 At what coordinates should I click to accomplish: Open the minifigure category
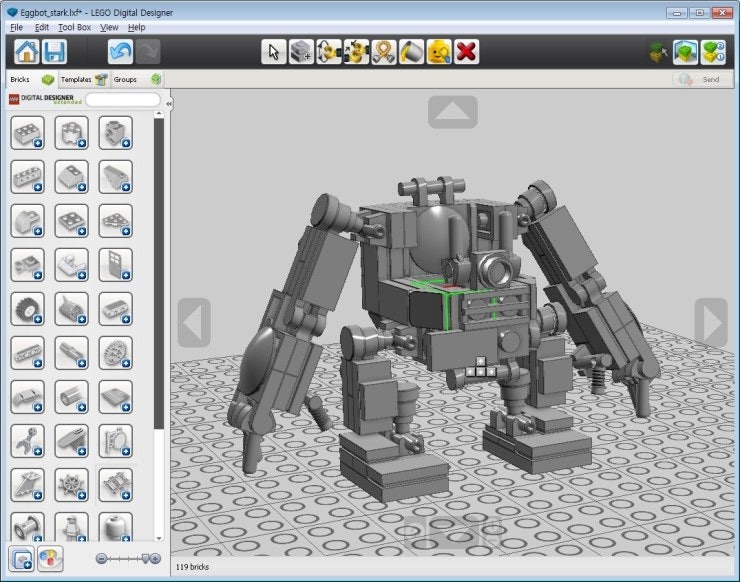coord(71,527)
